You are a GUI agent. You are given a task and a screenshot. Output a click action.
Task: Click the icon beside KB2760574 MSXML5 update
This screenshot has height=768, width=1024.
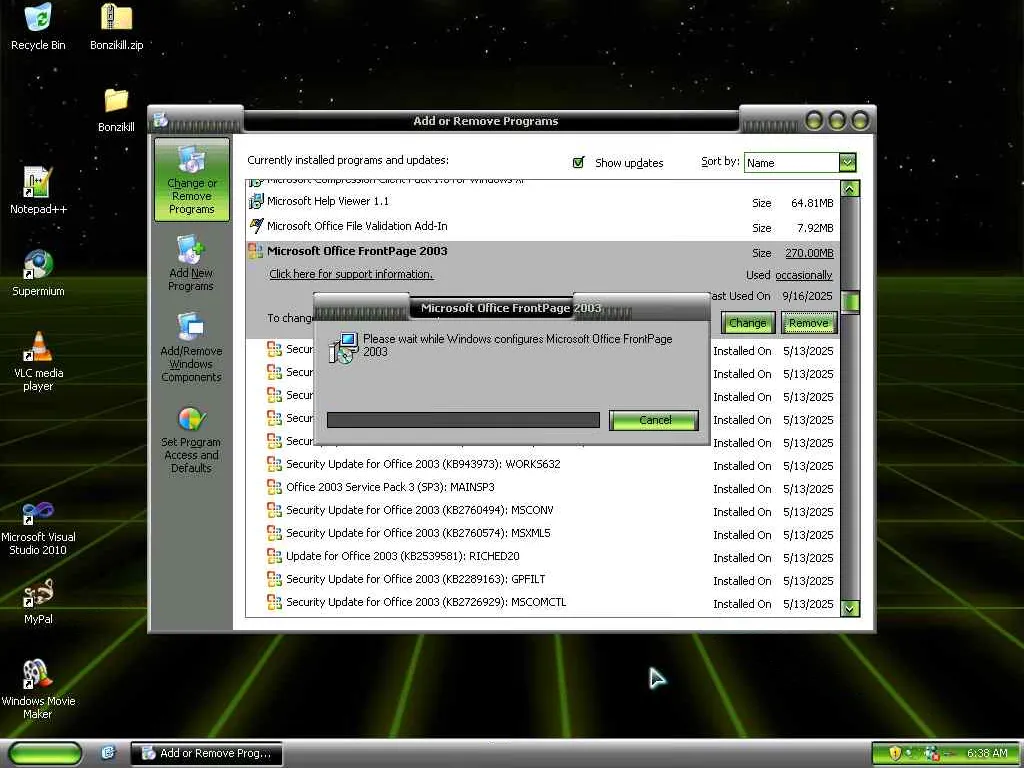[x=274, y=533]
